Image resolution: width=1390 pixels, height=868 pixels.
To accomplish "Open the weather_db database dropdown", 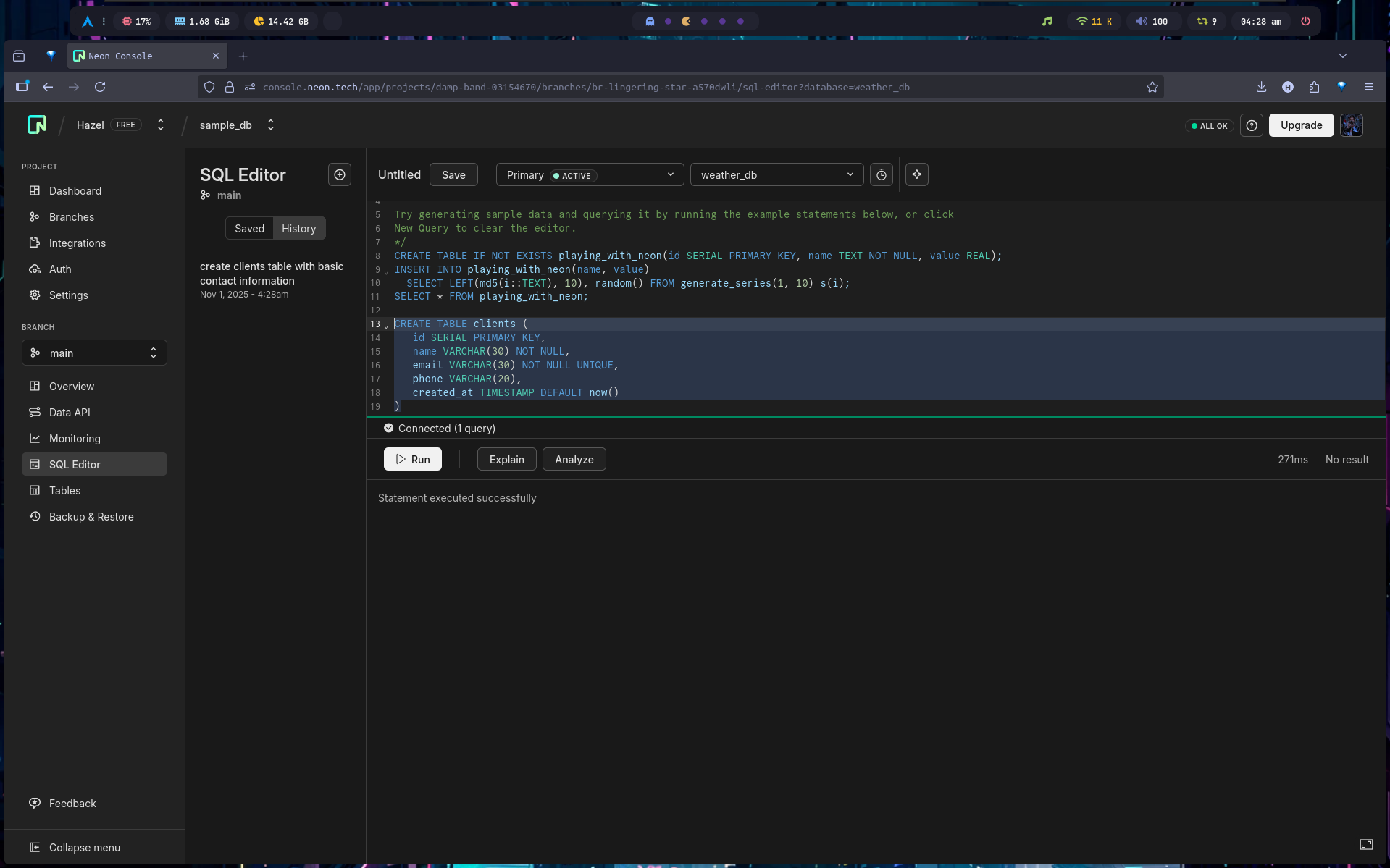I will [776, 174].
